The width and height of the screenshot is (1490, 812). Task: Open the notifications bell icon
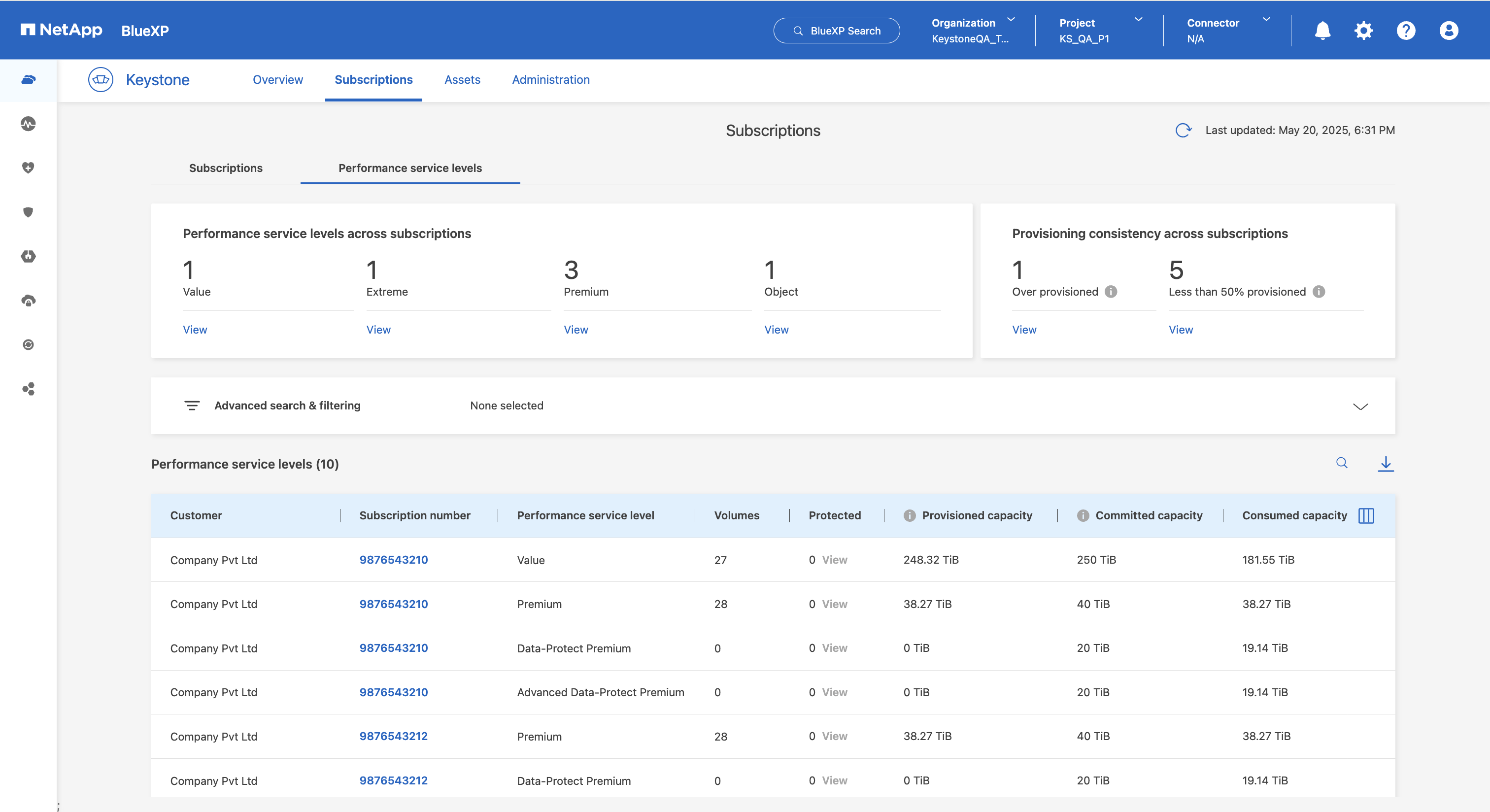point(1322,31)
